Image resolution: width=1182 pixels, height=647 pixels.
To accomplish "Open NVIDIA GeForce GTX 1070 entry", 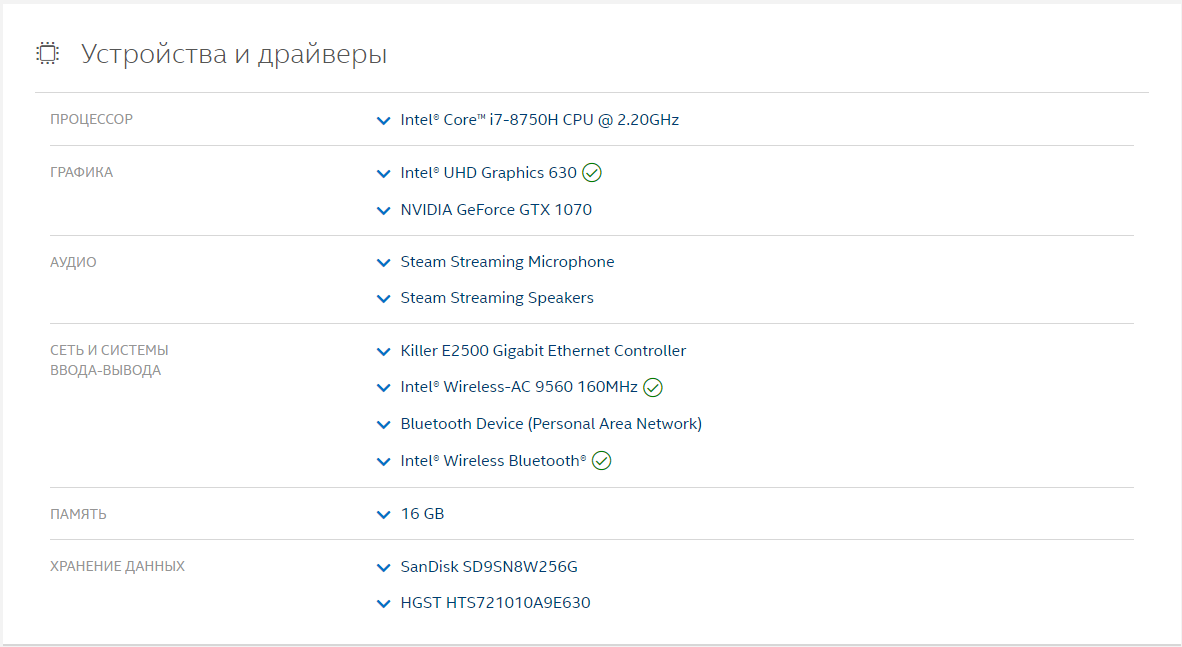I will click(496, 210).
